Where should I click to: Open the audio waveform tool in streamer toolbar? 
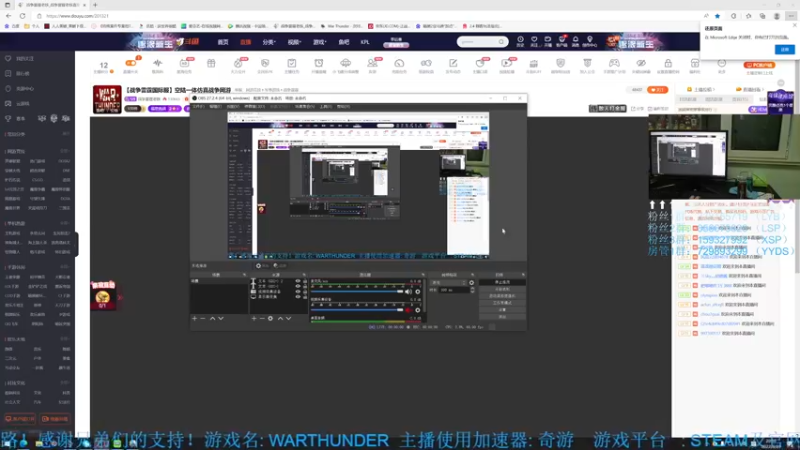point(157,63)
